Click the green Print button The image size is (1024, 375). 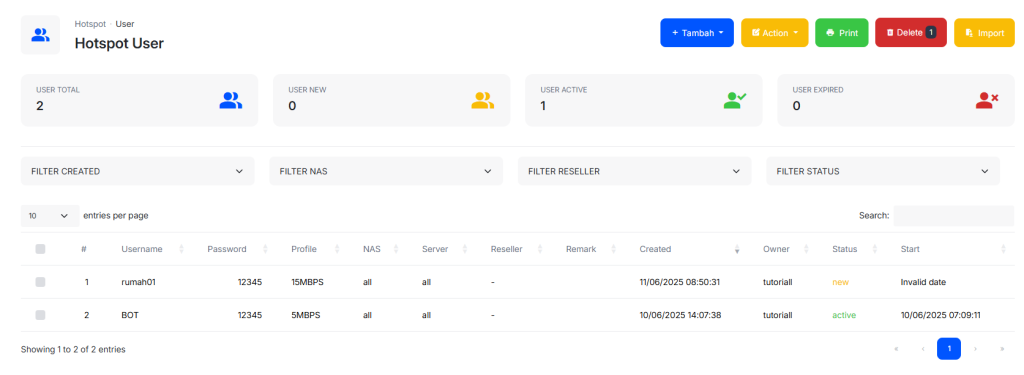pyautogui.click(x=842, y=33)
